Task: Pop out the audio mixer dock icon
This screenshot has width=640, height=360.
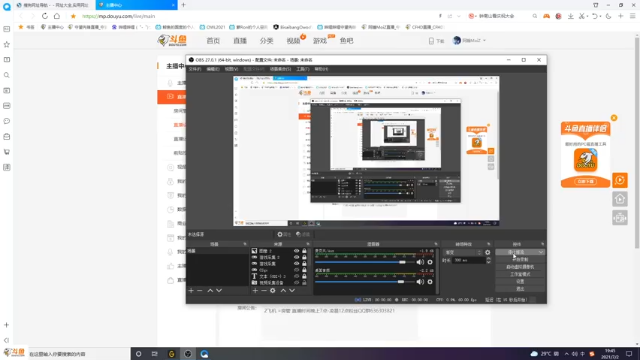Action: tap(436, 244)
